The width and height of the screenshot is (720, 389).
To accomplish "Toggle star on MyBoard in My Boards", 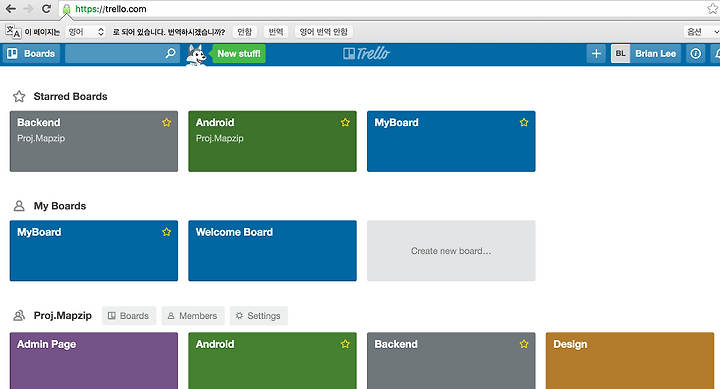I will pos(166,232).
